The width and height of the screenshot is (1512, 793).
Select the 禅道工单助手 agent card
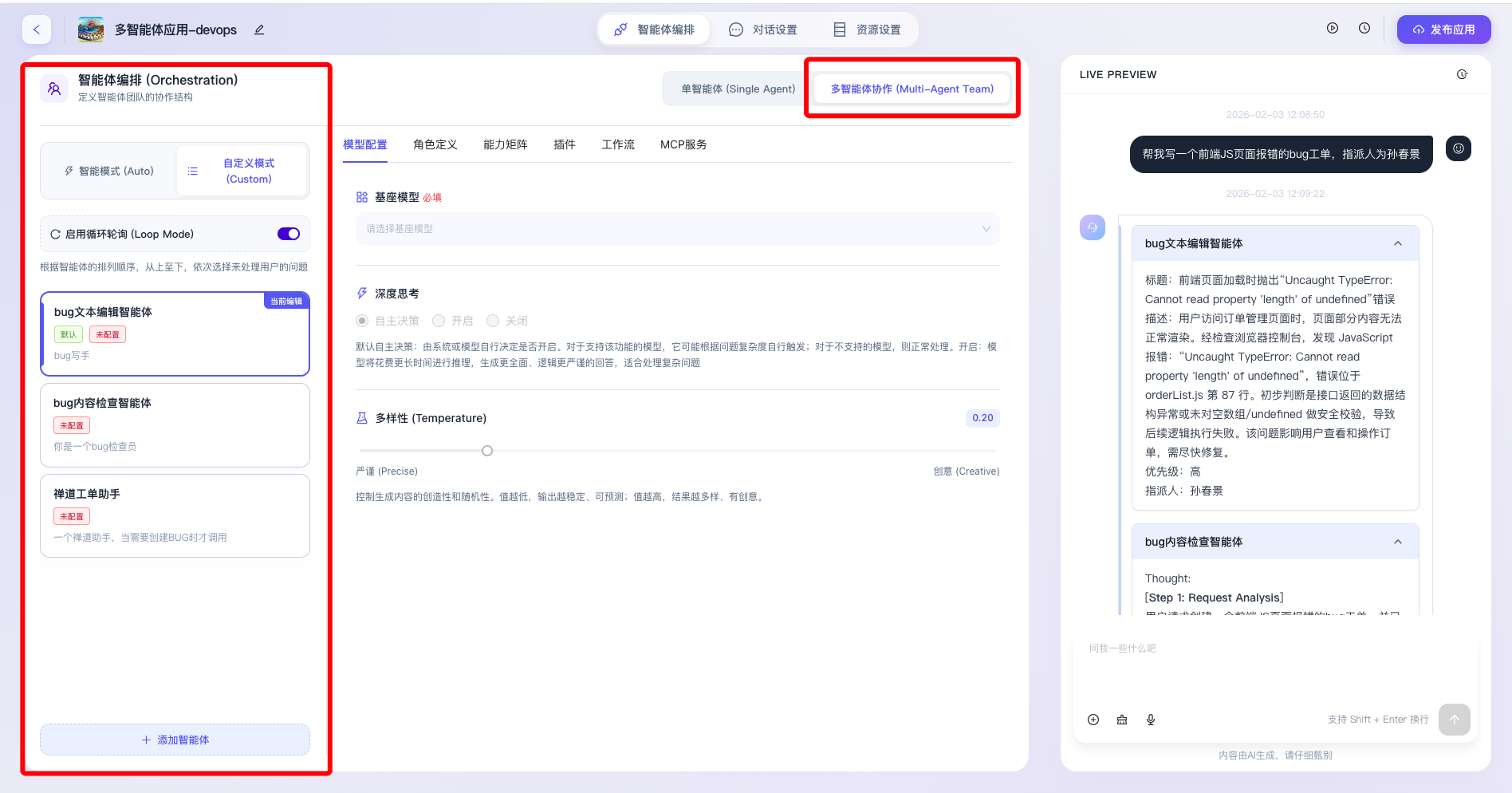[175, 515]
